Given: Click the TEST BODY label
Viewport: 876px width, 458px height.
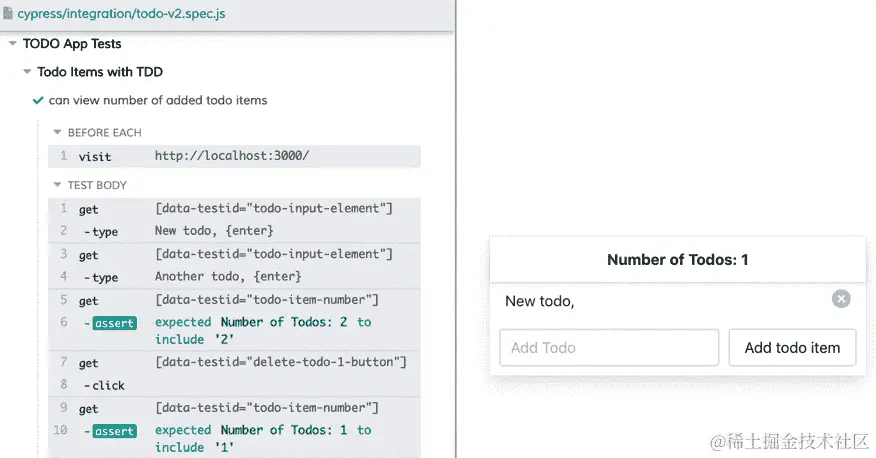Looking at the screenshot, I should point(97,185).
